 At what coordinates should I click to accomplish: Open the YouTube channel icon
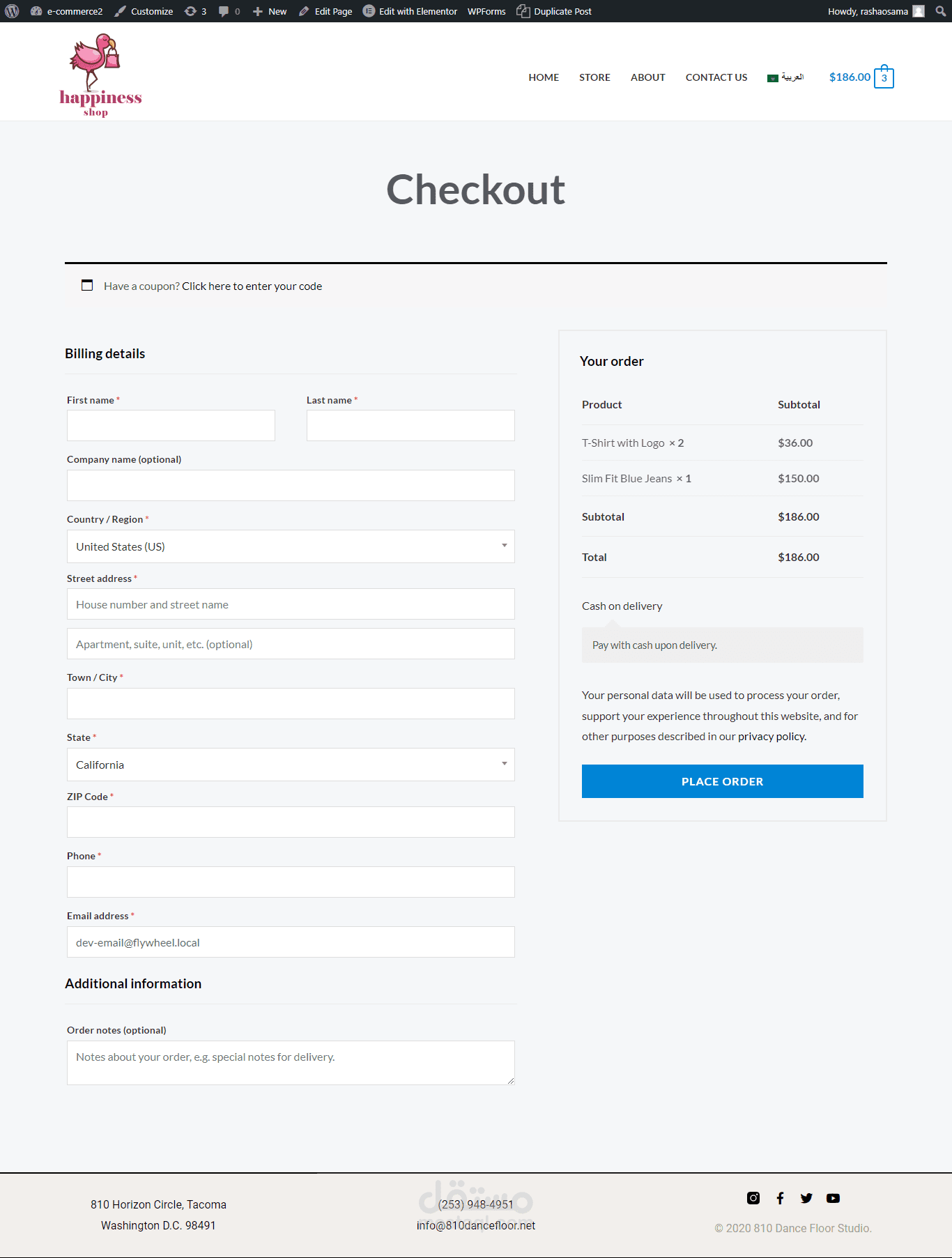pyautogui.click(x=833, y=1198)
